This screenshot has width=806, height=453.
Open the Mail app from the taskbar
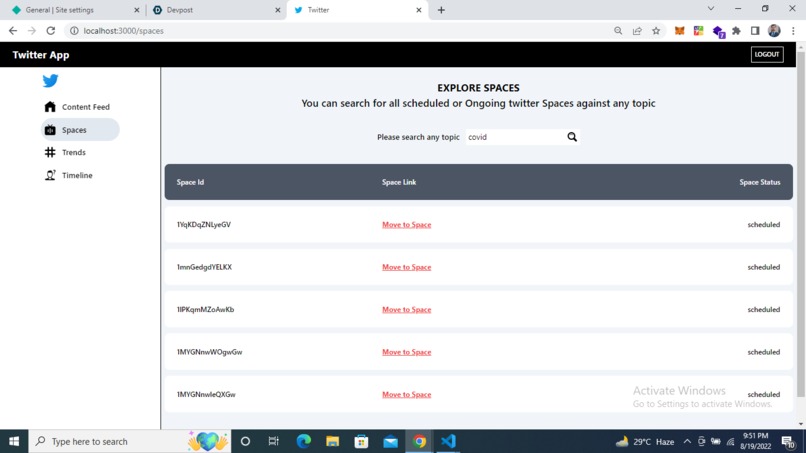tap(391, 441)
